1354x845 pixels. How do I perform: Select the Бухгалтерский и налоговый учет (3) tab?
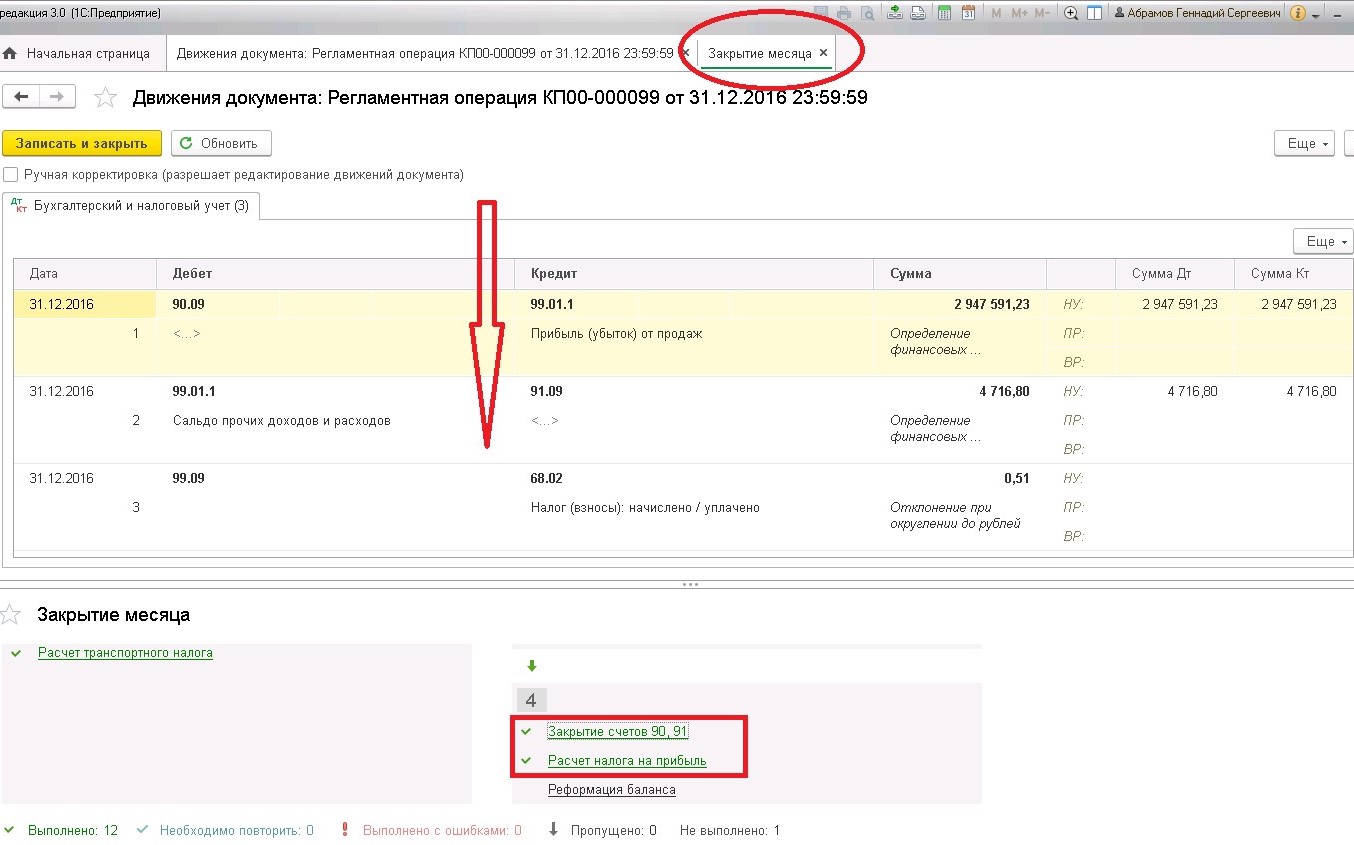pyautogui.click(x=131, y=206)
